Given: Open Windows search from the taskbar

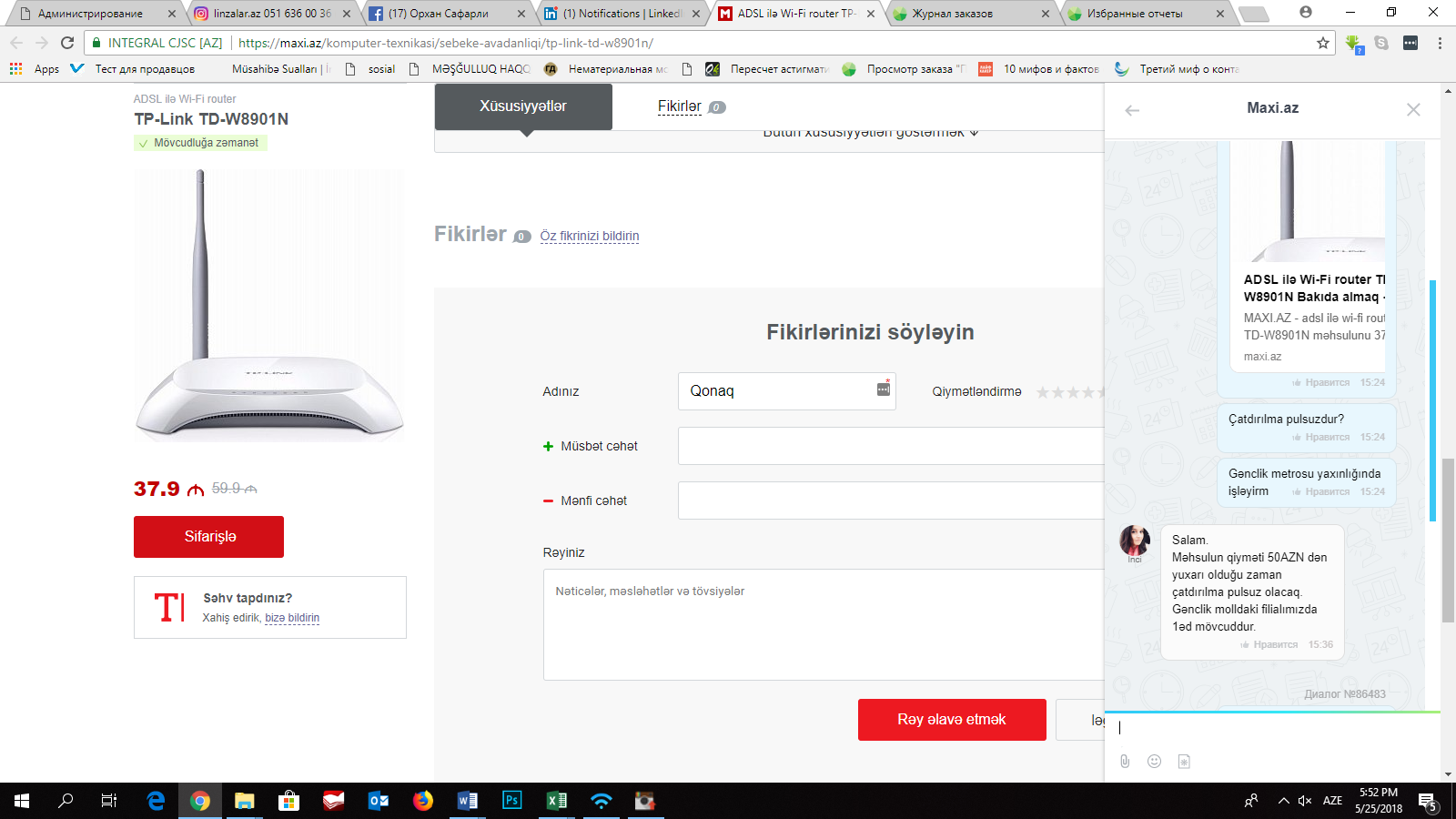Looking at the screenshot, I should click(x=66, y=801).
